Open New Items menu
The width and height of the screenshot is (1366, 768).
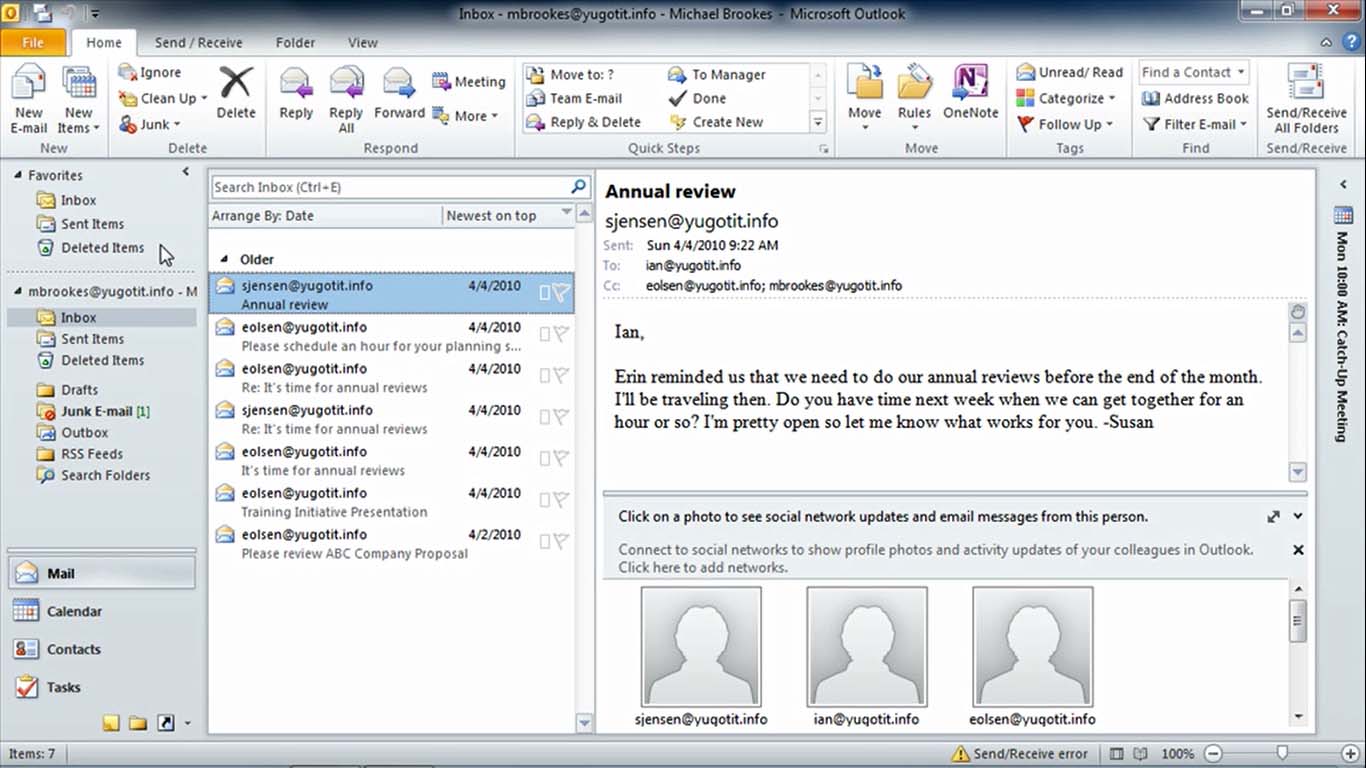tap(77, 100)
